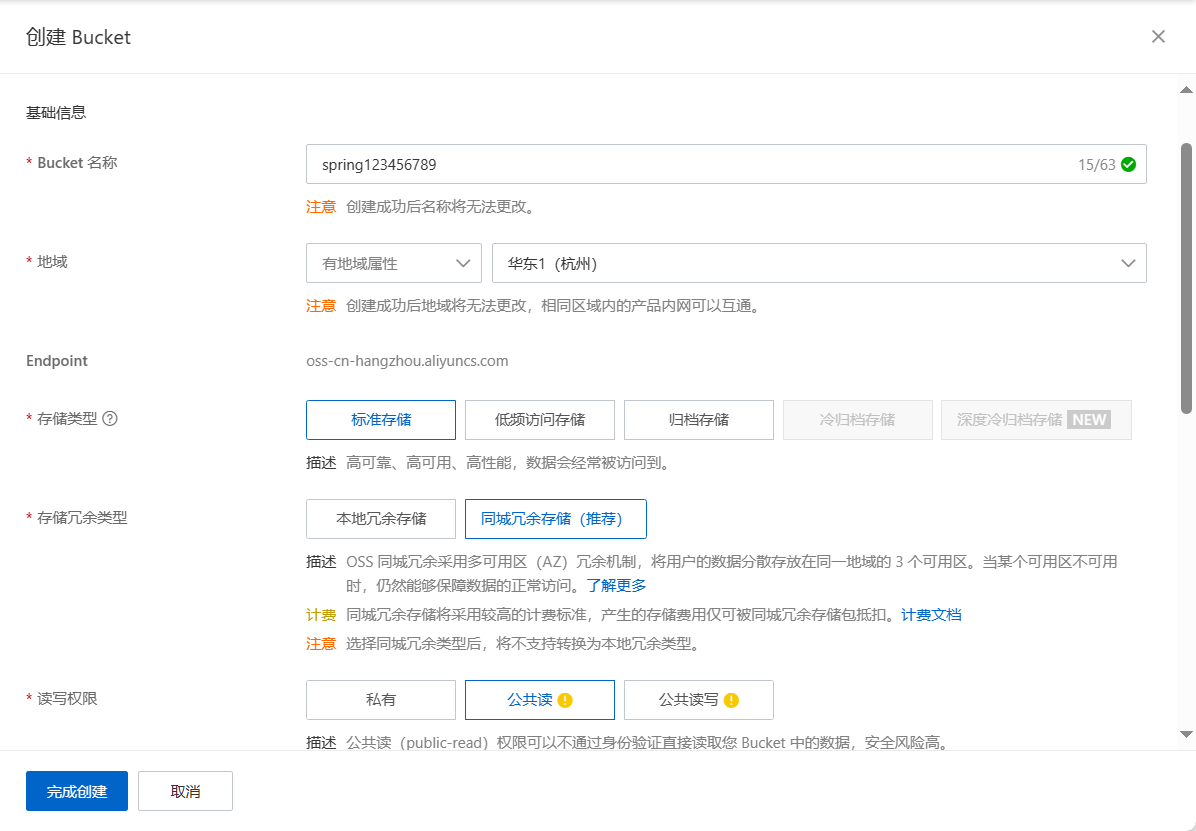Select 归档存储 storage type
The image size is (1196, 831).
pyautogui.click(x=699, y=420)
